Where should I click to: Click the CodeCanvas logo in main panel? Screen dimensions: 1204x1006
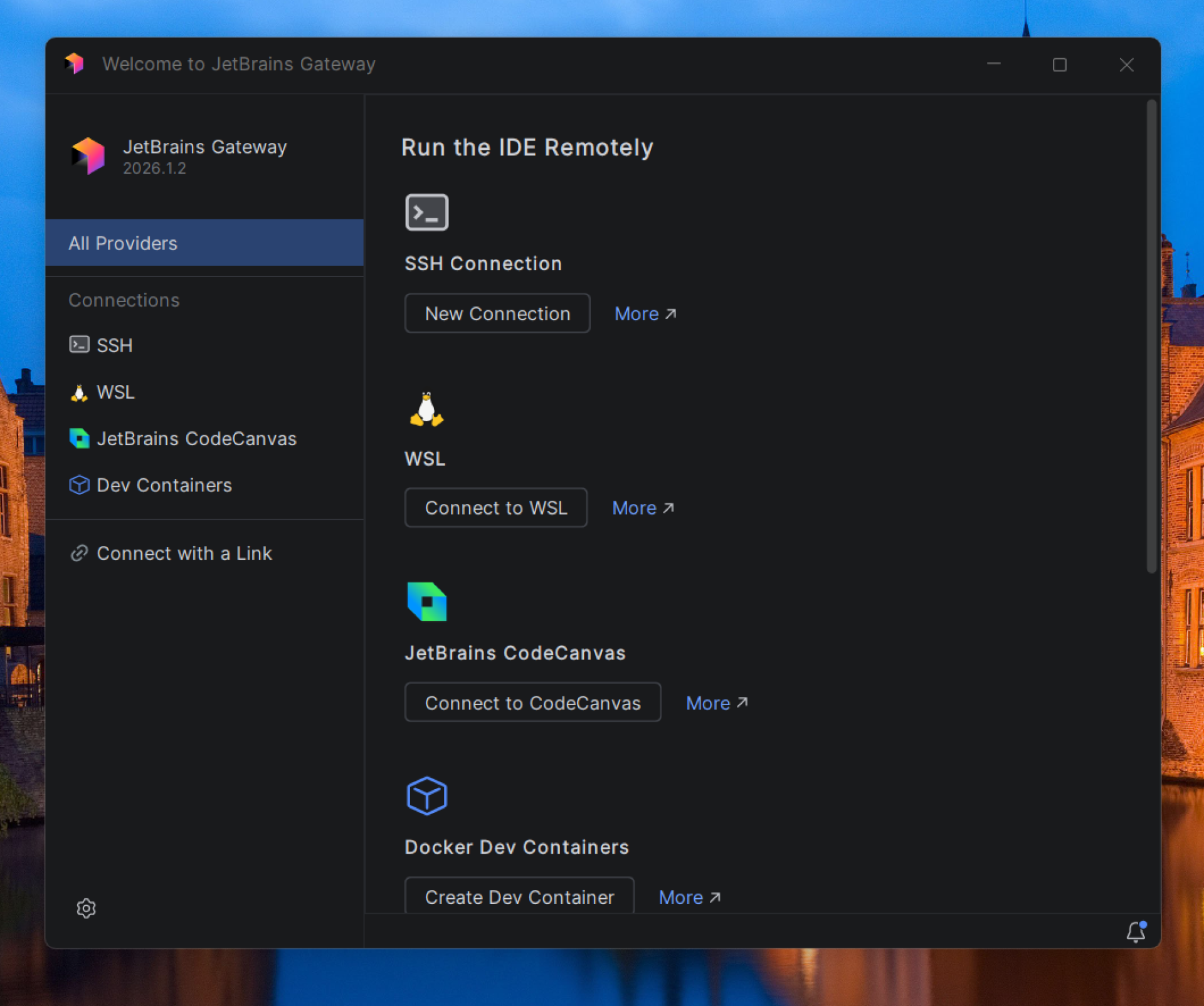tap(426, 602)
